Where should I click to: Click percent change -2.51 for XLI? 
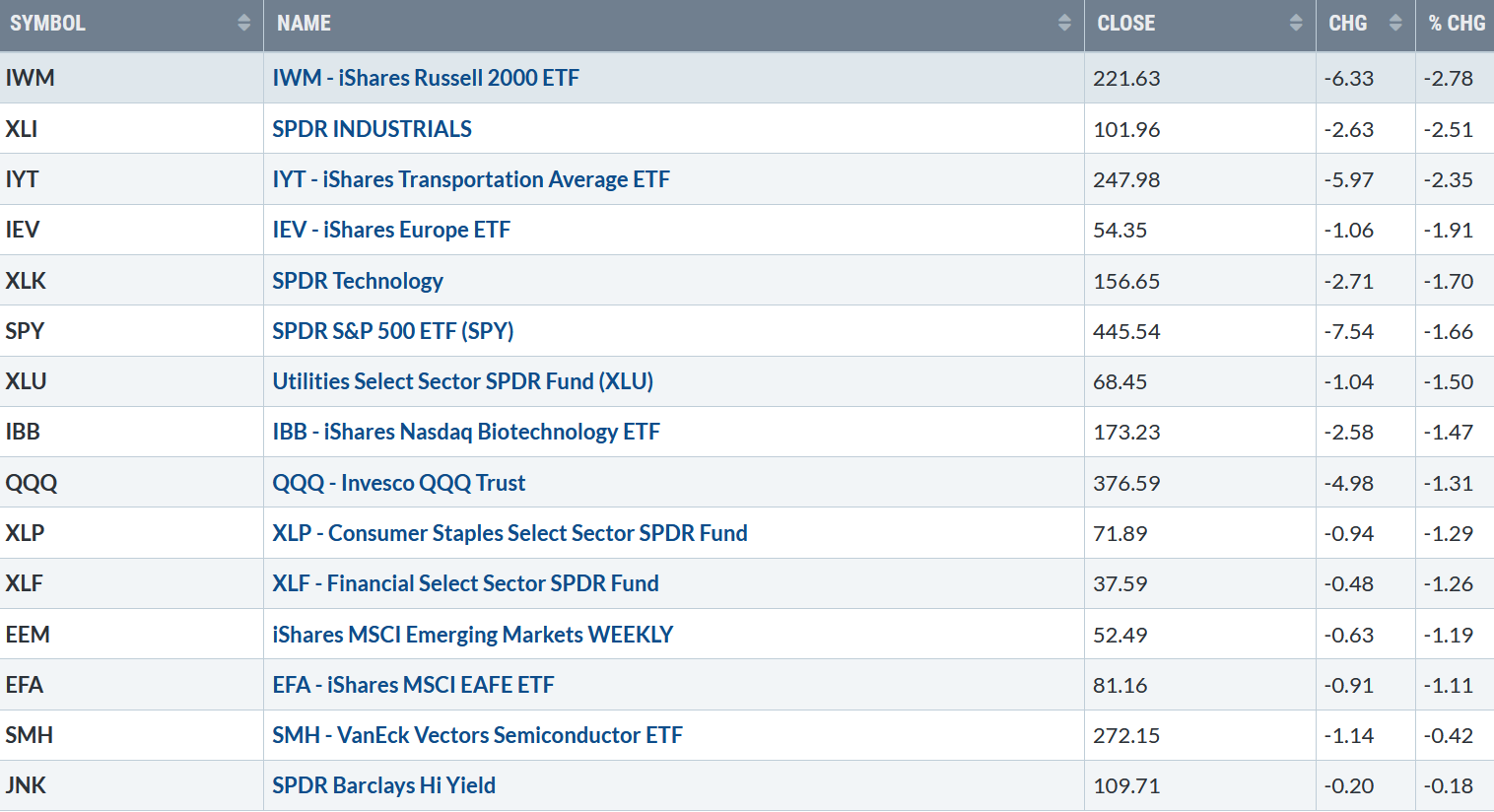click(1449, 129)
